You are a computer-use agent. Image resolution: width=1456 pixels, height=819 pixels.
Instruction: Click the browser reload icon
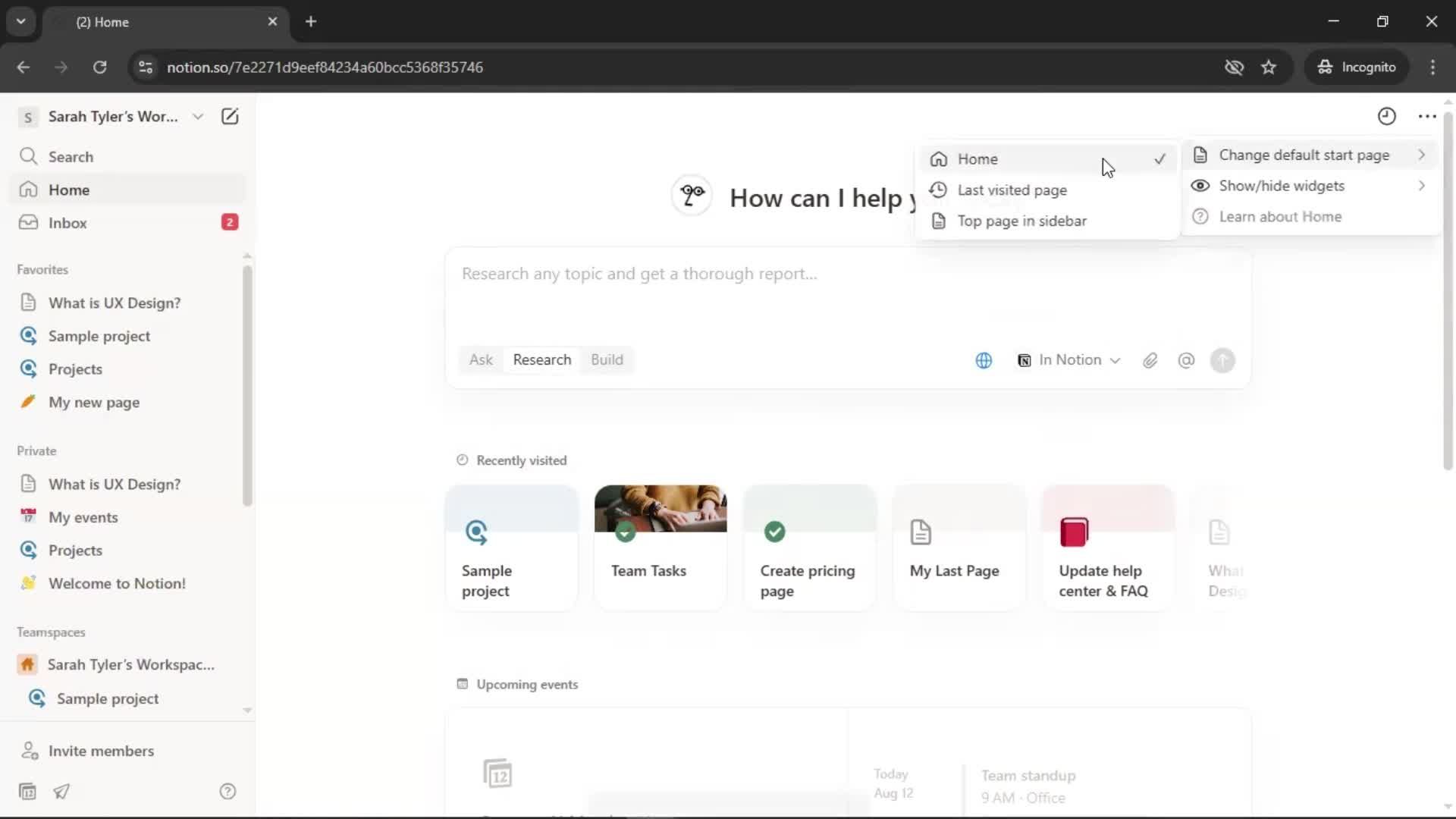click(99, 67)
